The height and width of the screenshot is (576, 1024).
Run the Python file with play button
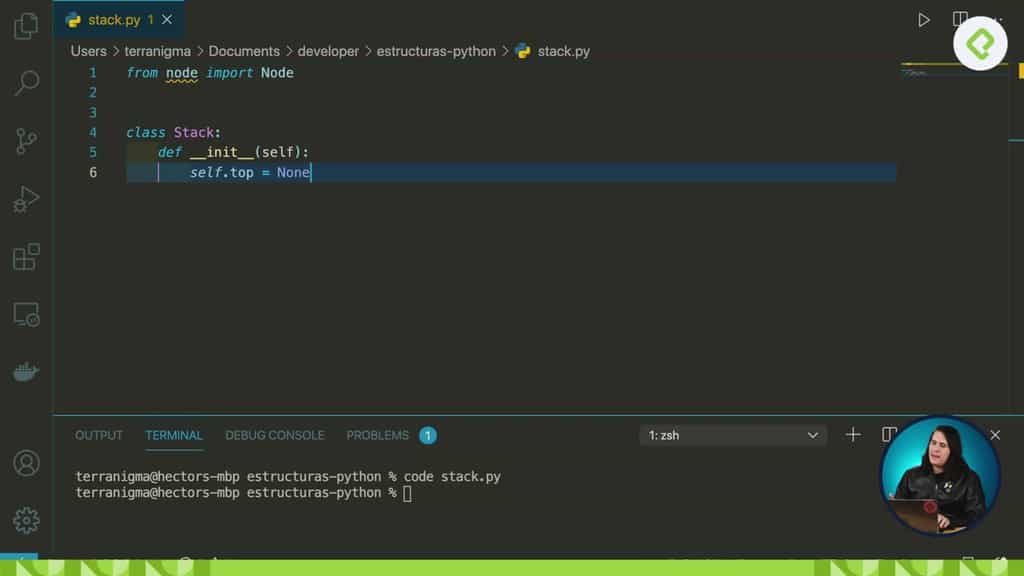tap(923, 20)
